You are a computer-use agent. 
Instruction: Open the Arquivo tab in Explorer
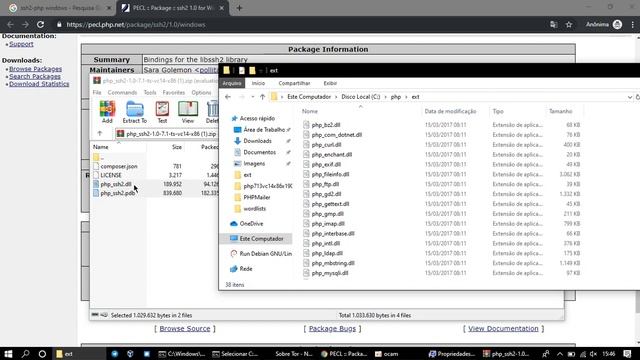(232, 83)
